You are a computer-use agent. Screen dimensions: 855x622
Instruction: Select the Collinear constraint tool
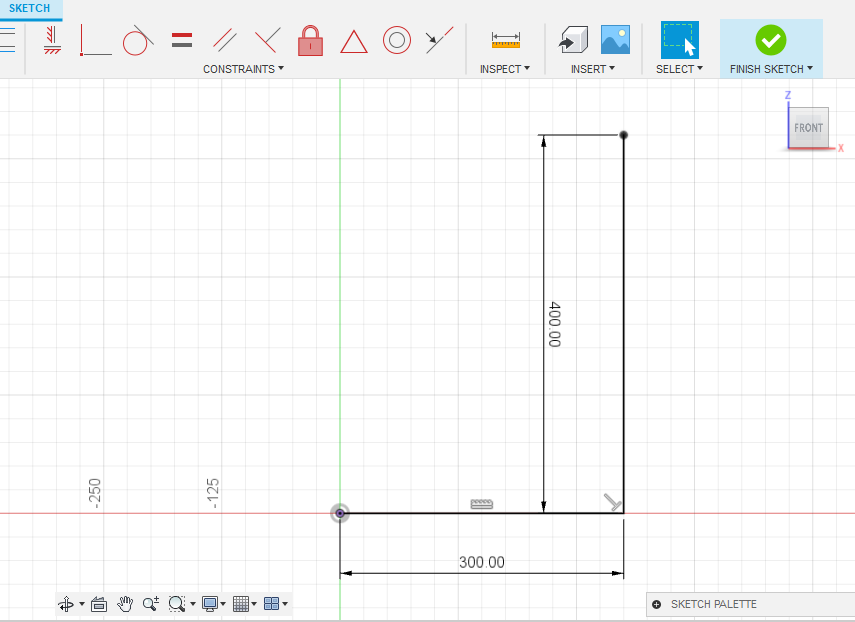[x=439, y=40]
